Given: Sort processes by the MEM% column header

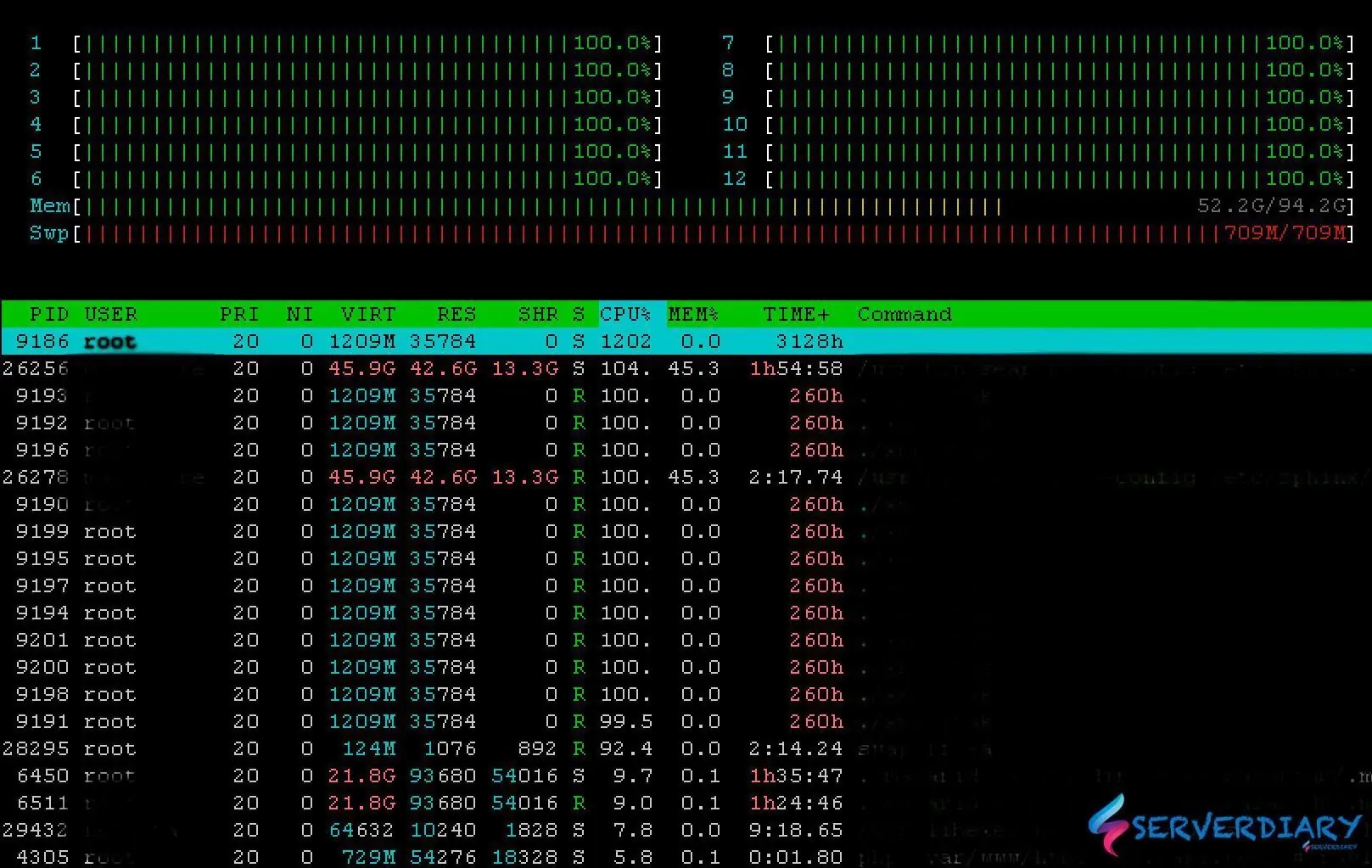Looking at the screenshot, I should click(x=692, y=314).
